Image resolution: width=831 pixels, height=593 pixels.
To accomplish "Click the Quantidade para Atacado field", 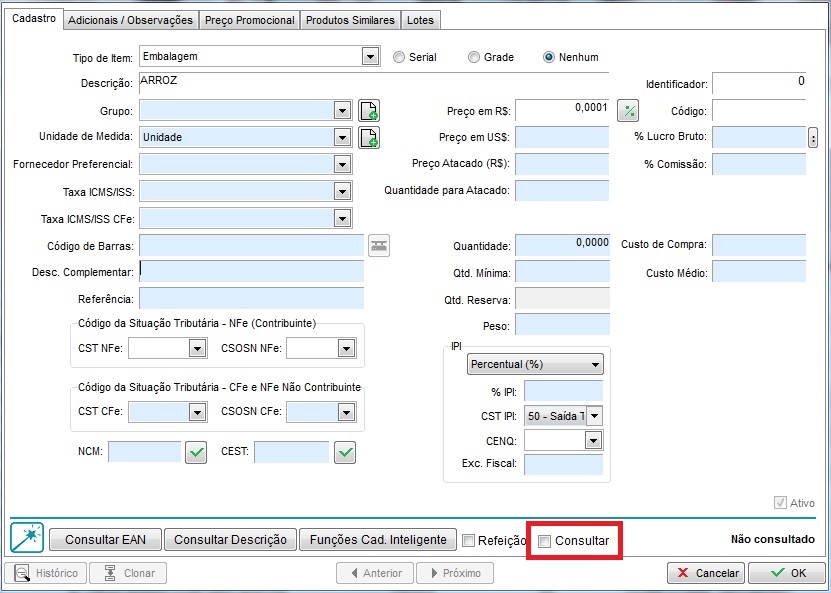I will (562, 190).
